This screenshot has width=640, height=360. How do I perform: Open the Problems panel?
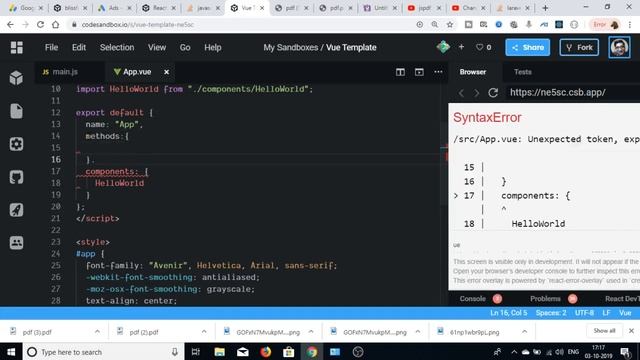coord(545,299)
